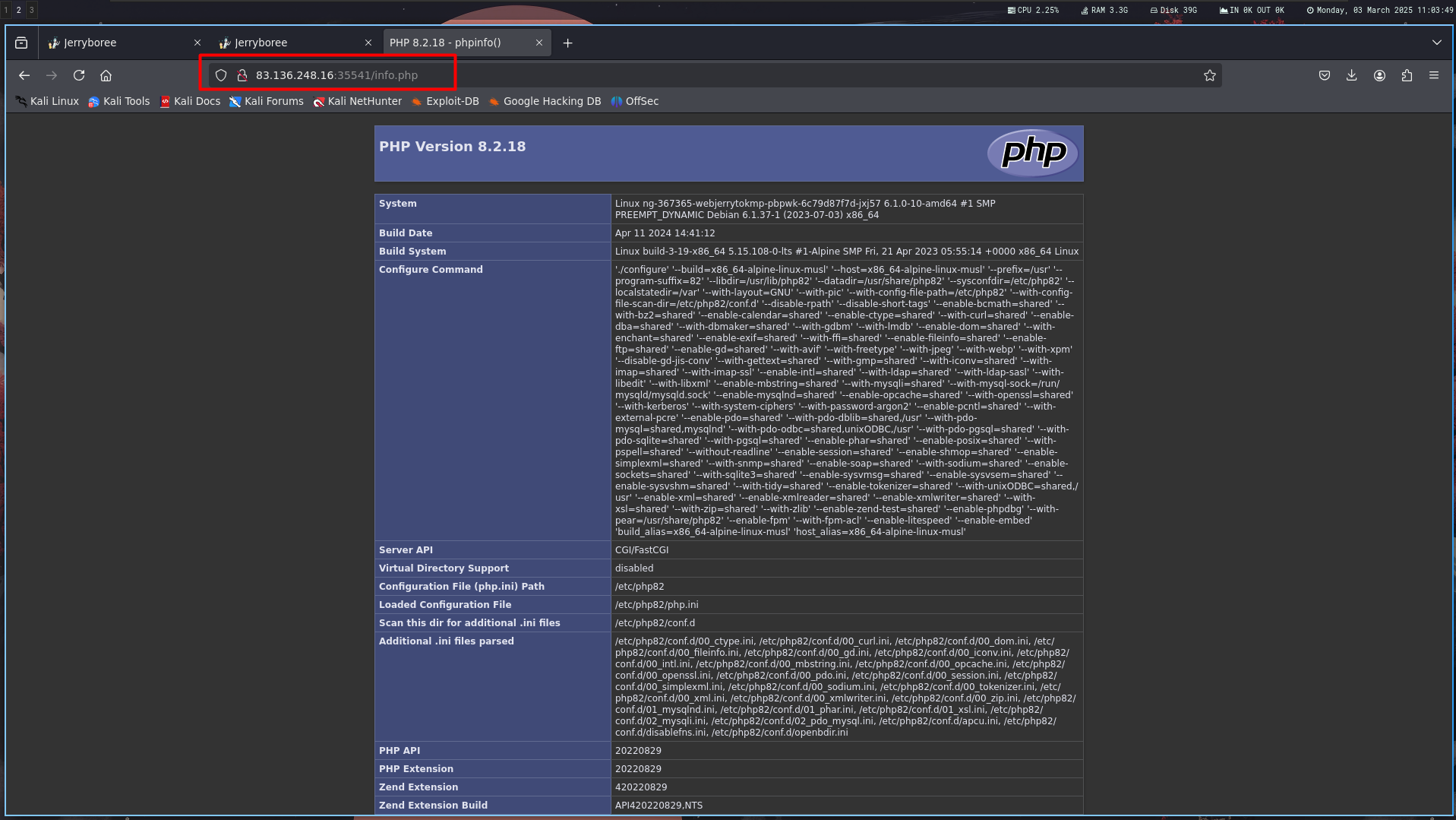Expand the list all tabs chevron
This screenshot has width=1456, height=820.
pyautogui.click(x=1436, y=43)
